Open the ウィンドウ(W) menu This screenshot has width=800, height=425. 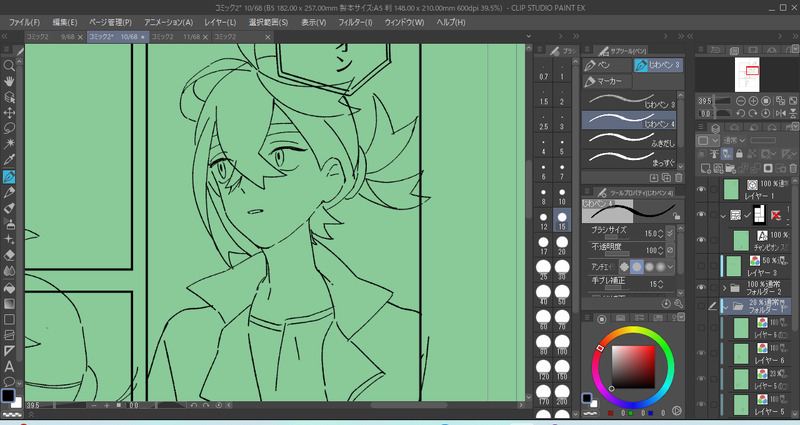click(x=404, y=22)
